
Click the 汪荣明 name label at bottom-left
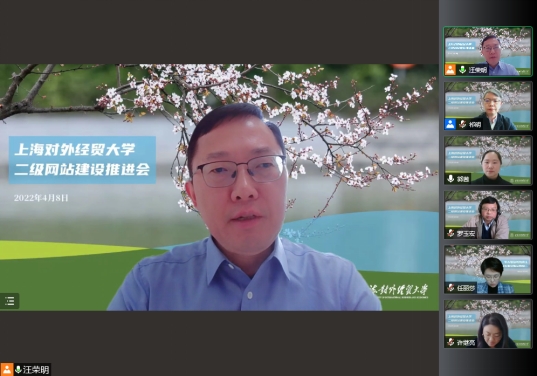coord(36,370)
